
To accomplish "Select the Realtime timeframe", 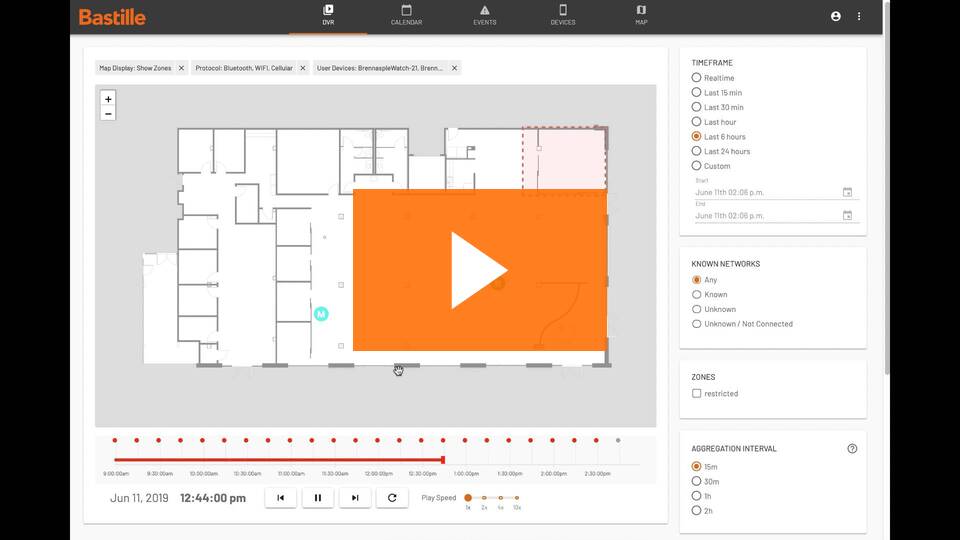I will click(696, 78).
